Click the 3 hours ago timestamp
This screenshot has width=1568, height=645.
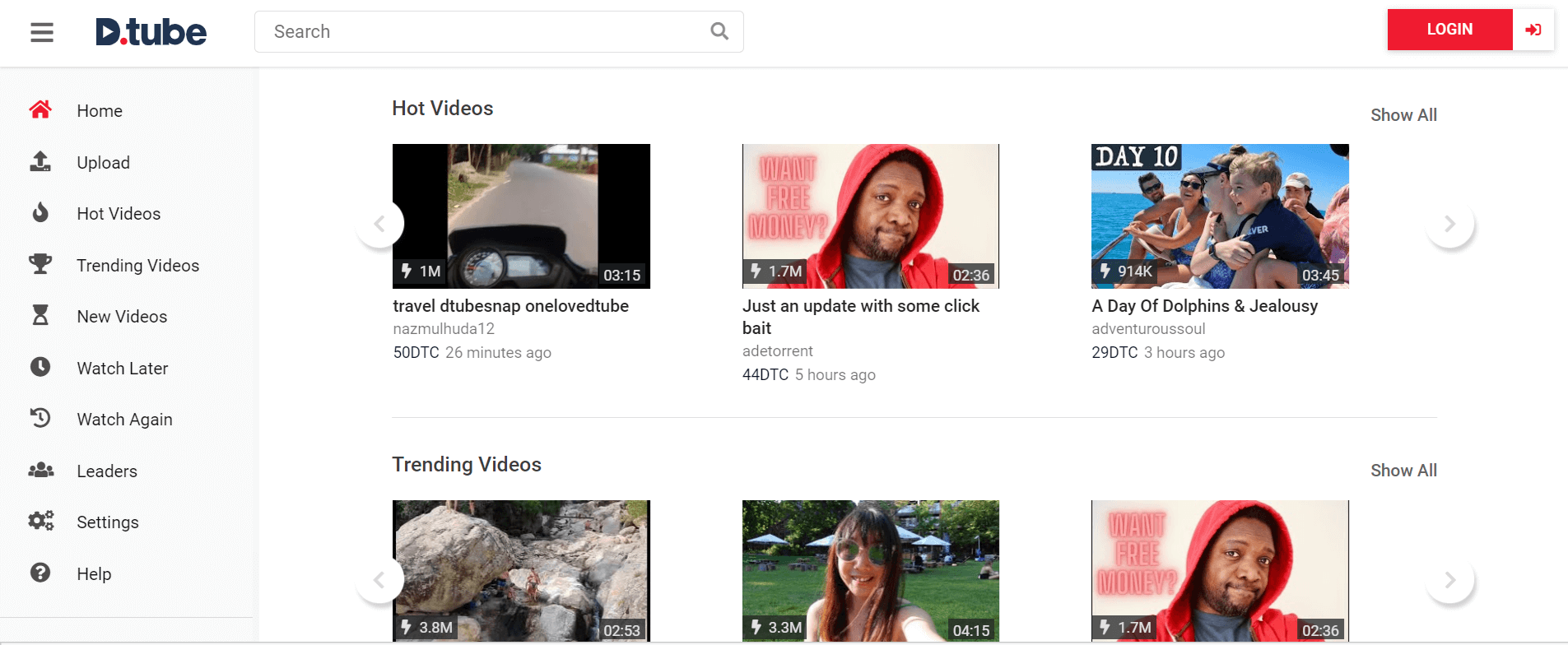(1184, 353)
